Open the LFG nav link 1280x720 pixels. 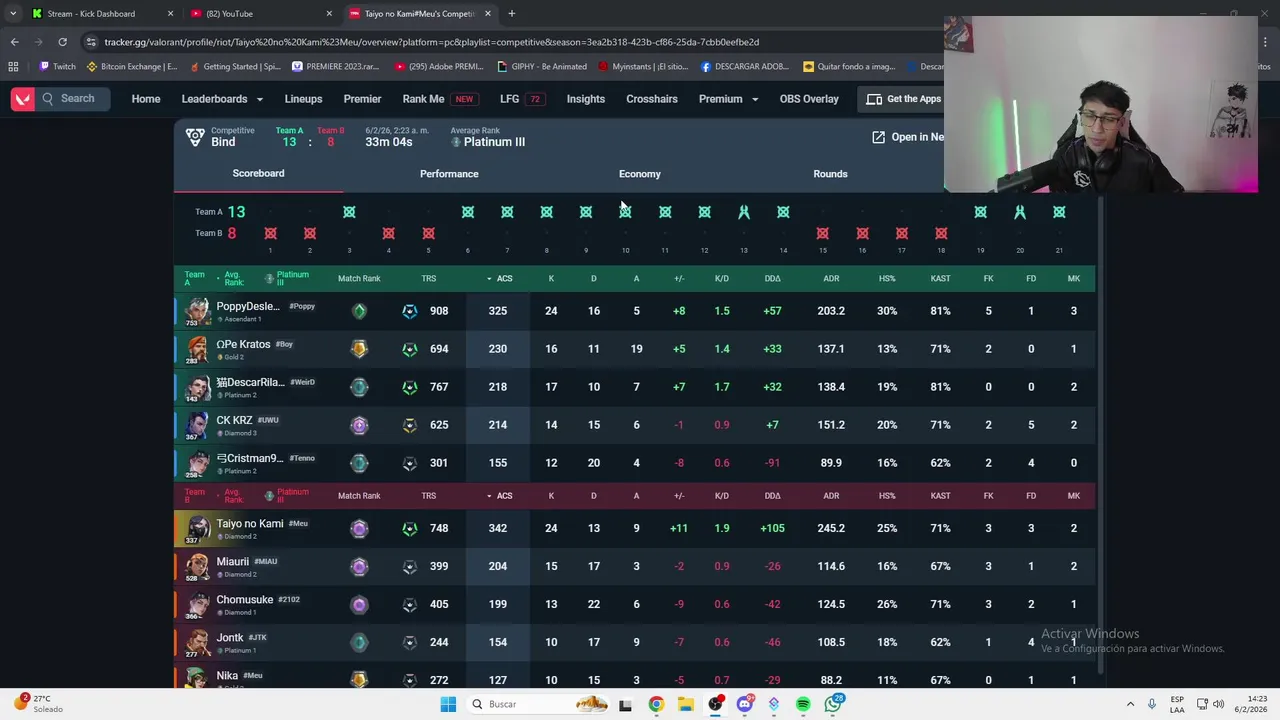522,99
